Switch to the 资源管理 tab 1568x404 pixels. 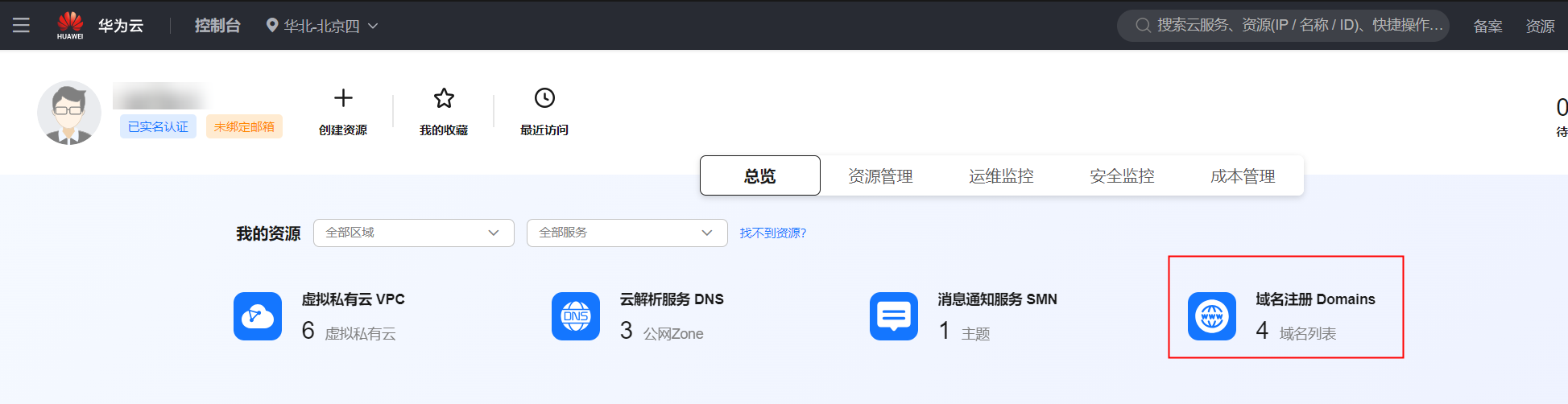click(880, 176)
